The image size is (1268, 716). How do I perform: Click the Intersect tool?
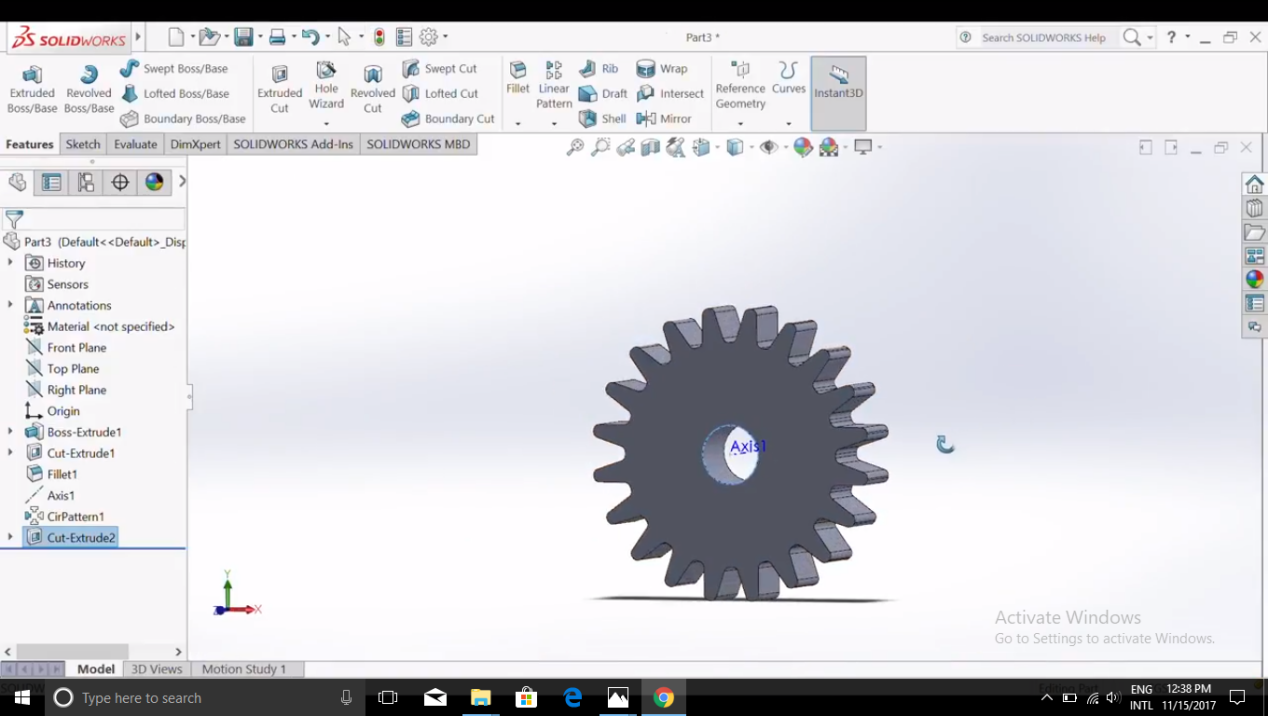coord(670,93)
